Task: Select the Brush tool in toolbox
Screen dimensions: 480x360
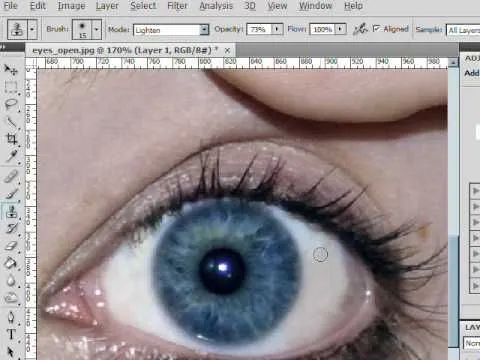Action: [x=11, y=194]
